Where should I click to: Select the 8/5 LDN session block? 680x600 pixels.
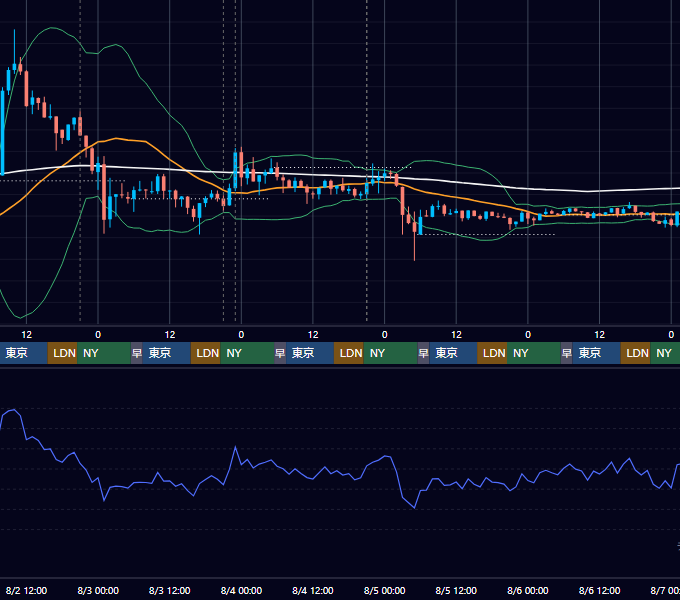click(492, 353)
